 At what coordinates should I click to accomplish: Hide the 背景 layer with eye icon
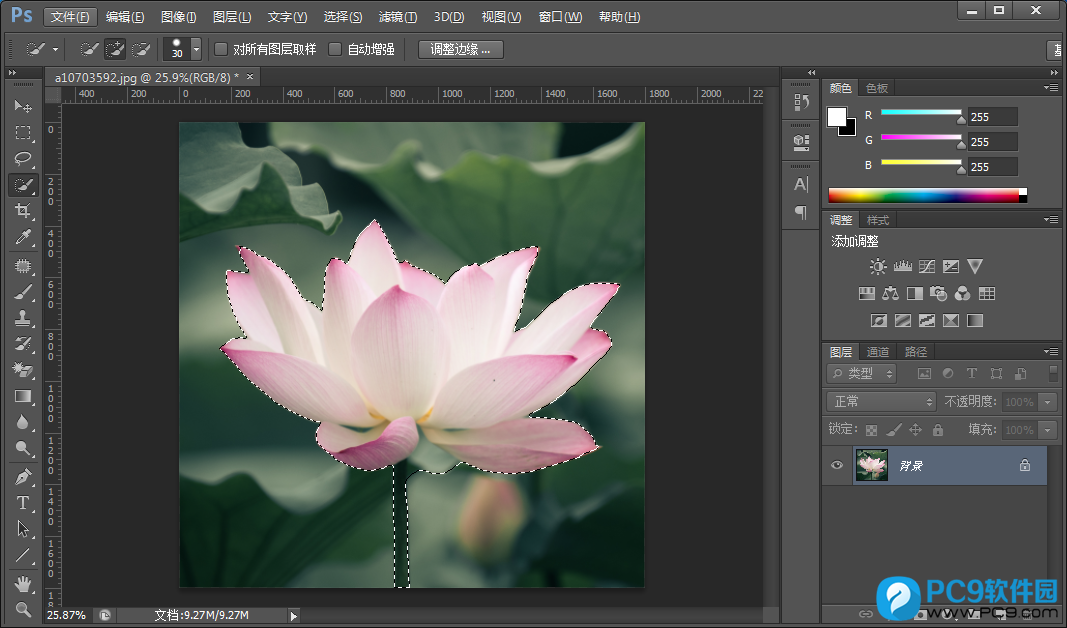(837, 465)
